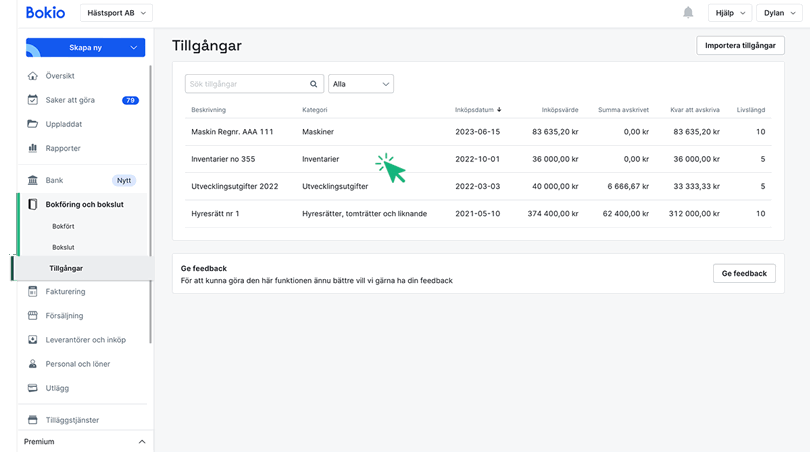Expand the Hjälp dropdown menu
Image resolution: width=810 pixels, height=452 pixels.
click(728, 13)
